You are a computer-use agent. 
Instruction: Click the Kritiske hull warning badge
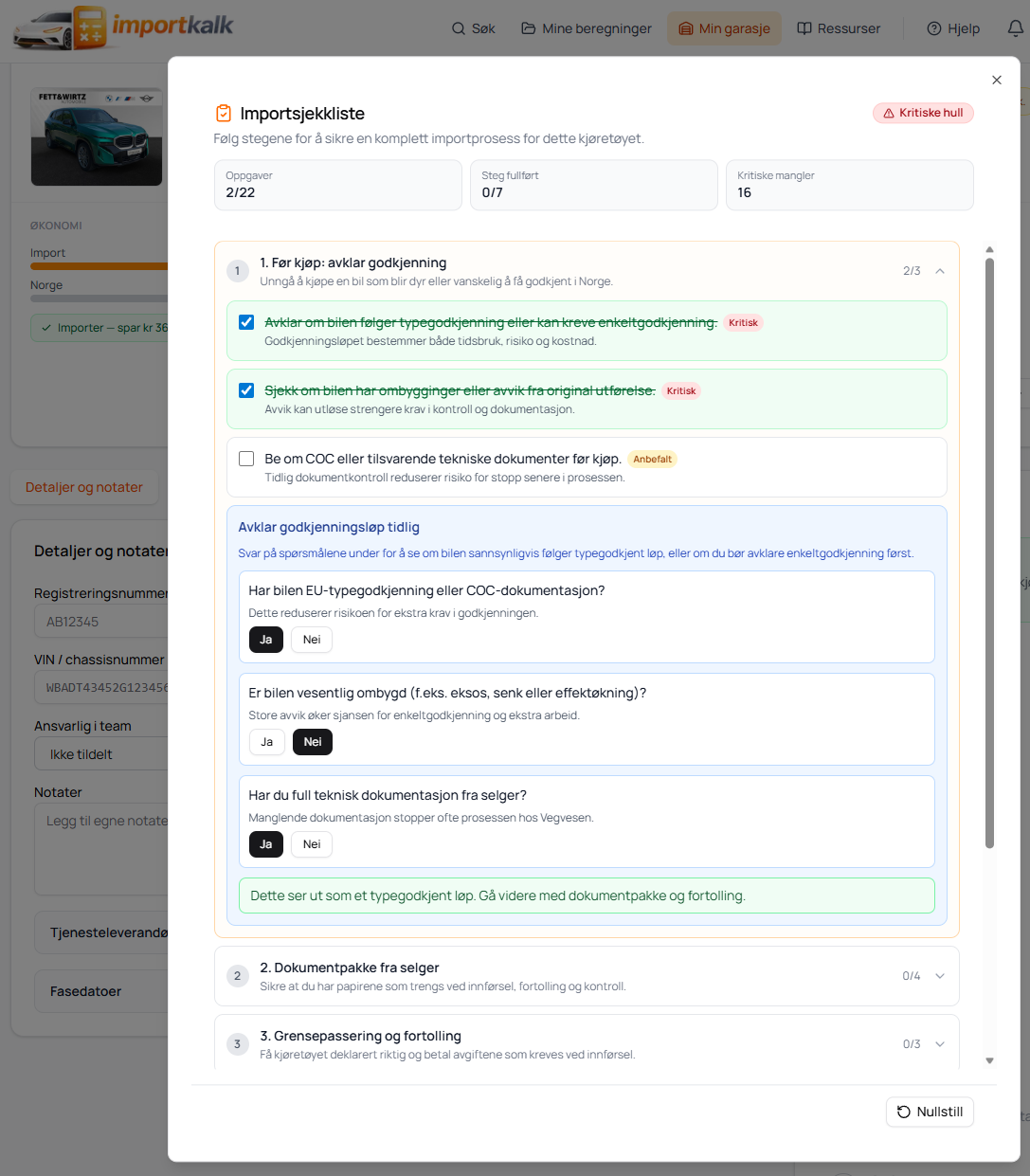click(923, 113)
